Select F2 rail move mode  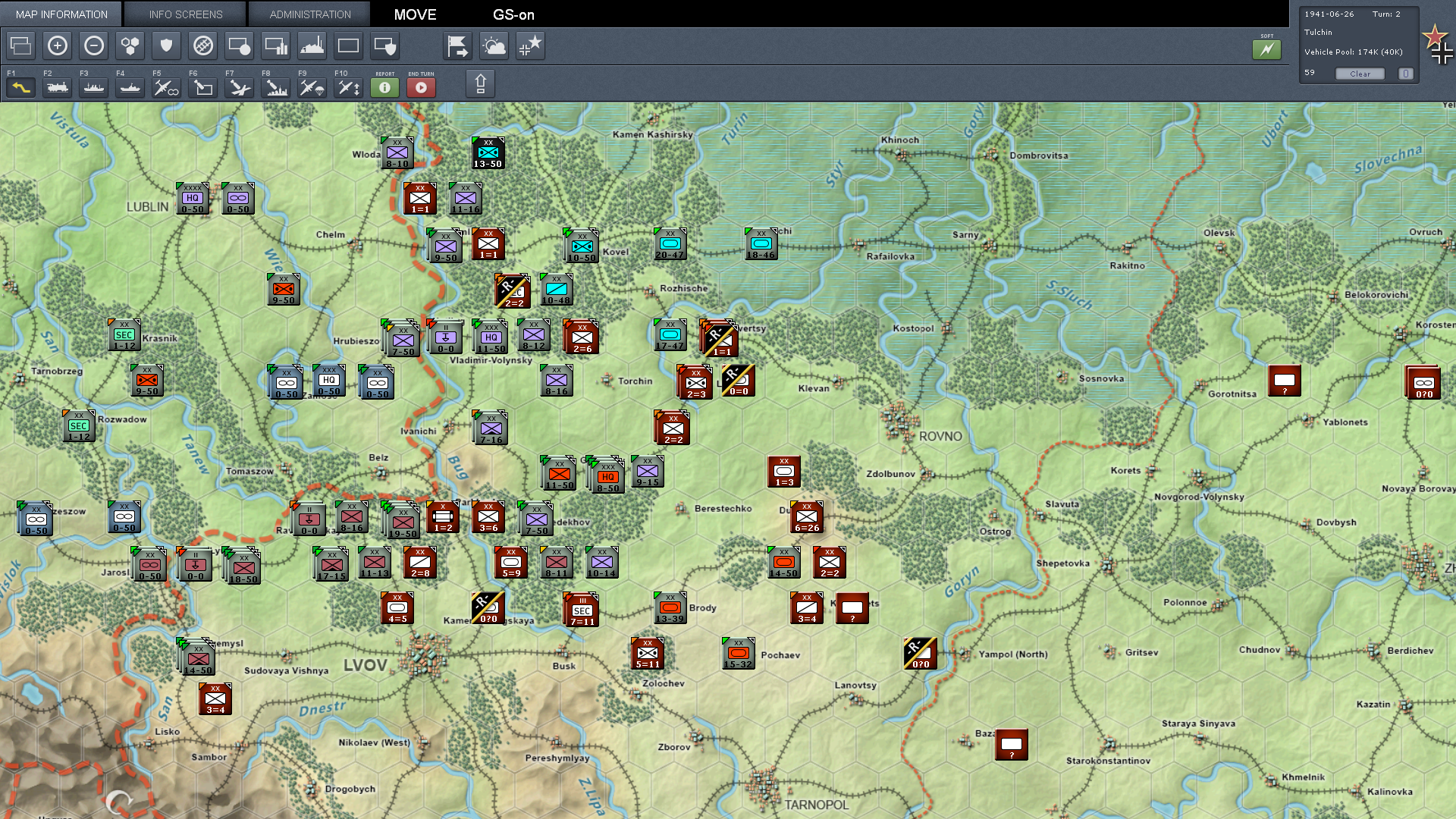pyautogui.click(x=58, y=87)
